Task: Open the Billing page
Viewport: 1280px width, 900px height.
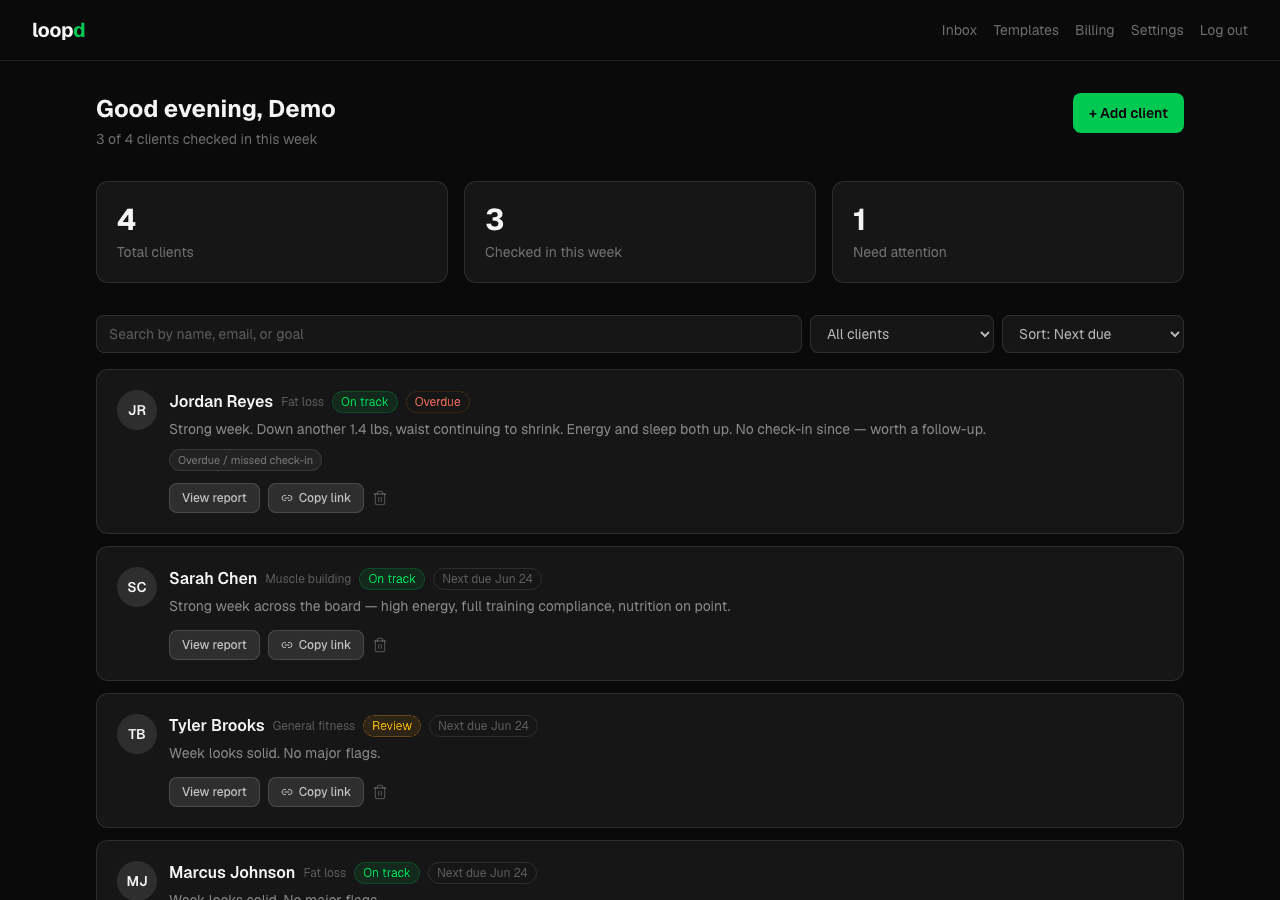Action: (1095, 30)
